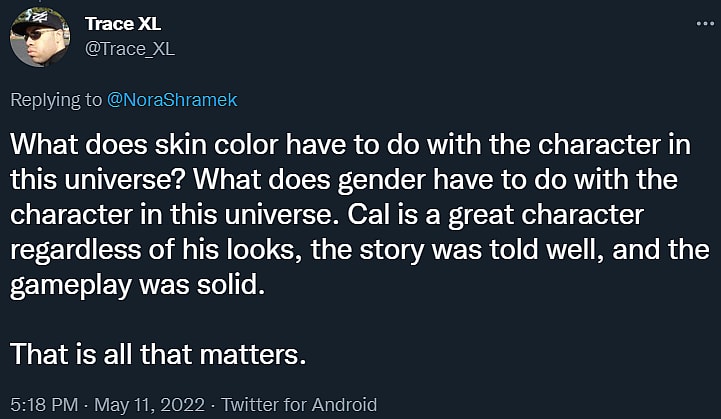Open the "Twitter for Android" source link

pos(299,405)
